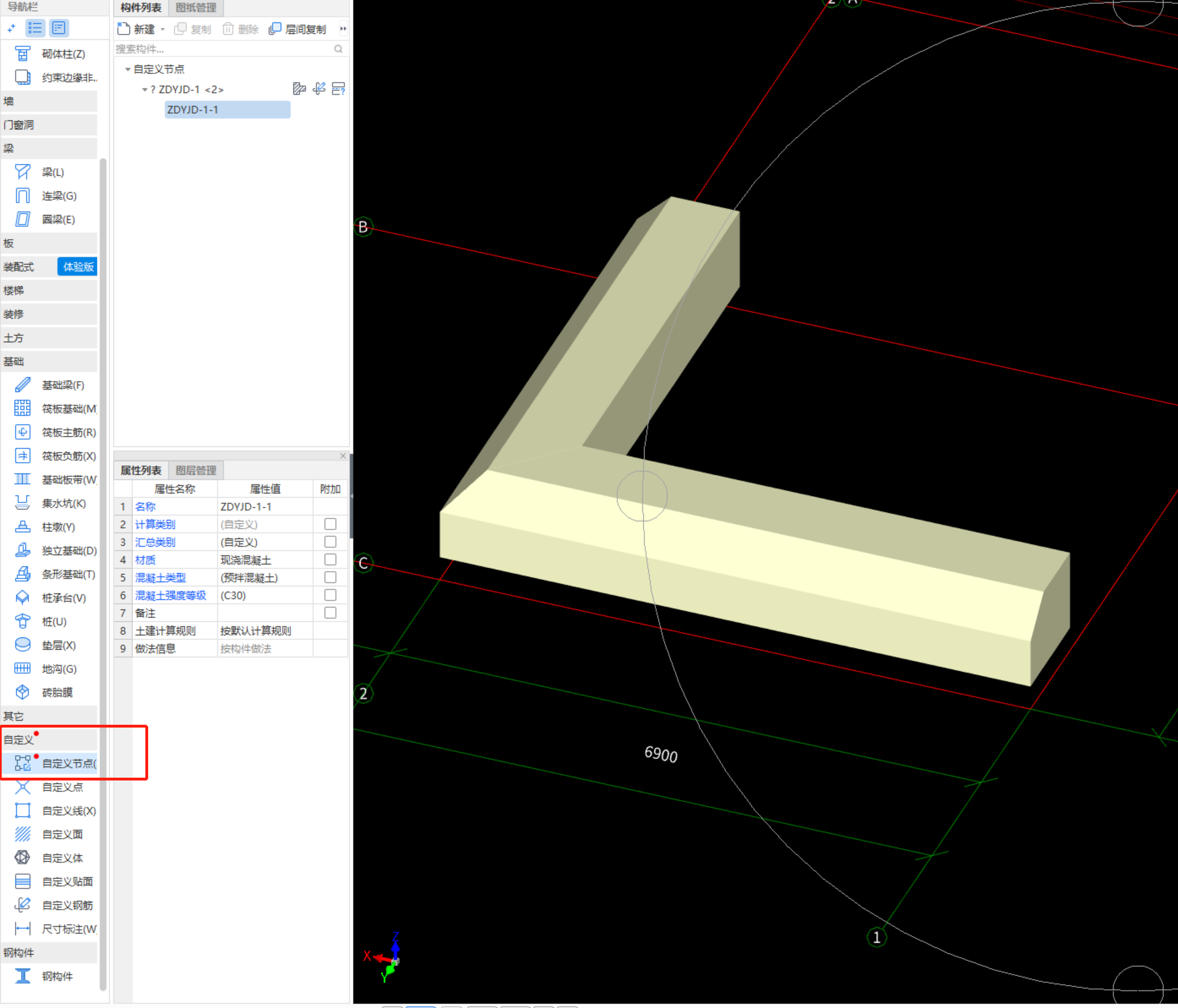Expand the 墙 category
1178x1008 pixels.
pyautogui.click(x=49, y=101)
